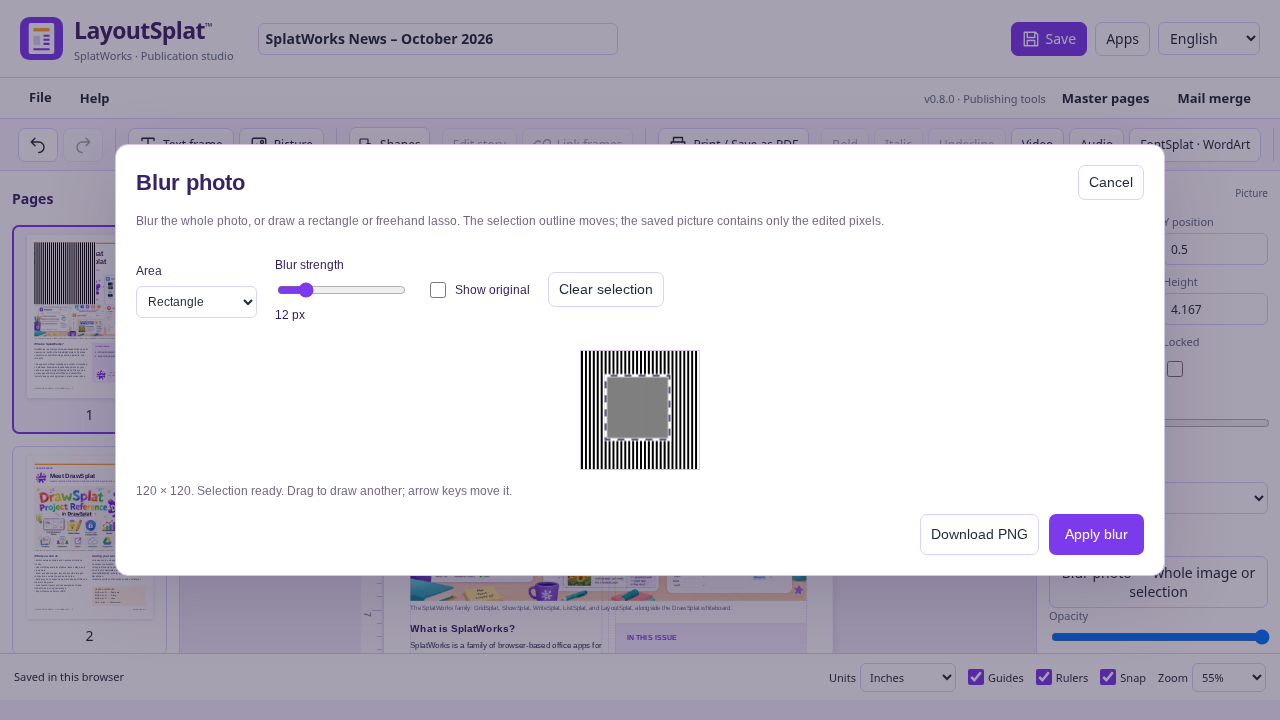The width and height of the screenshot is (1280, 720).
Task: Open the Help menu
Action: tap(95, 98)
